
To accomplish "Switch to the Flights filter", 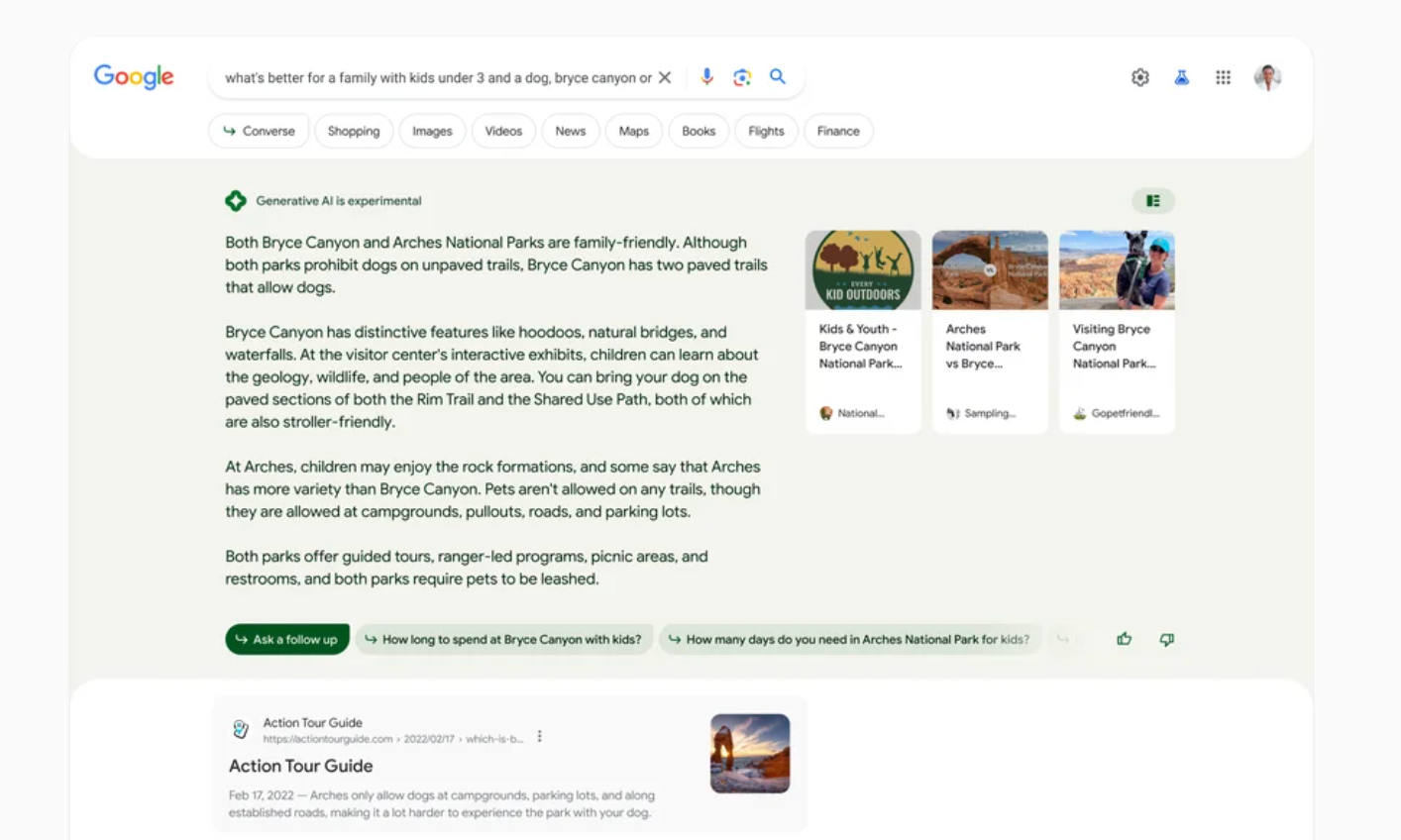I will [x=766, y=131].
